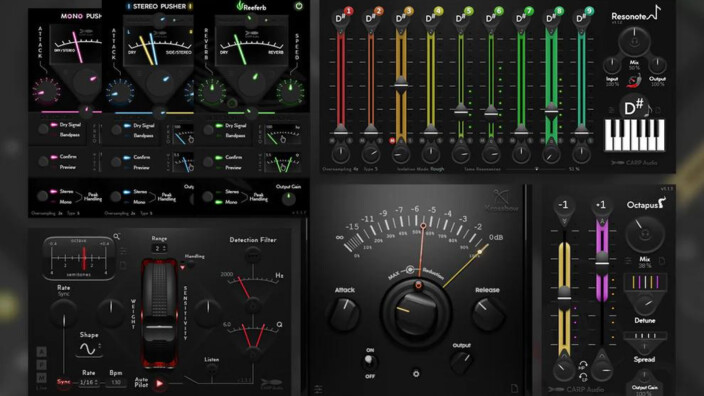
Task: Start Auto Pilot with the red play button
Action: (159, 383)
